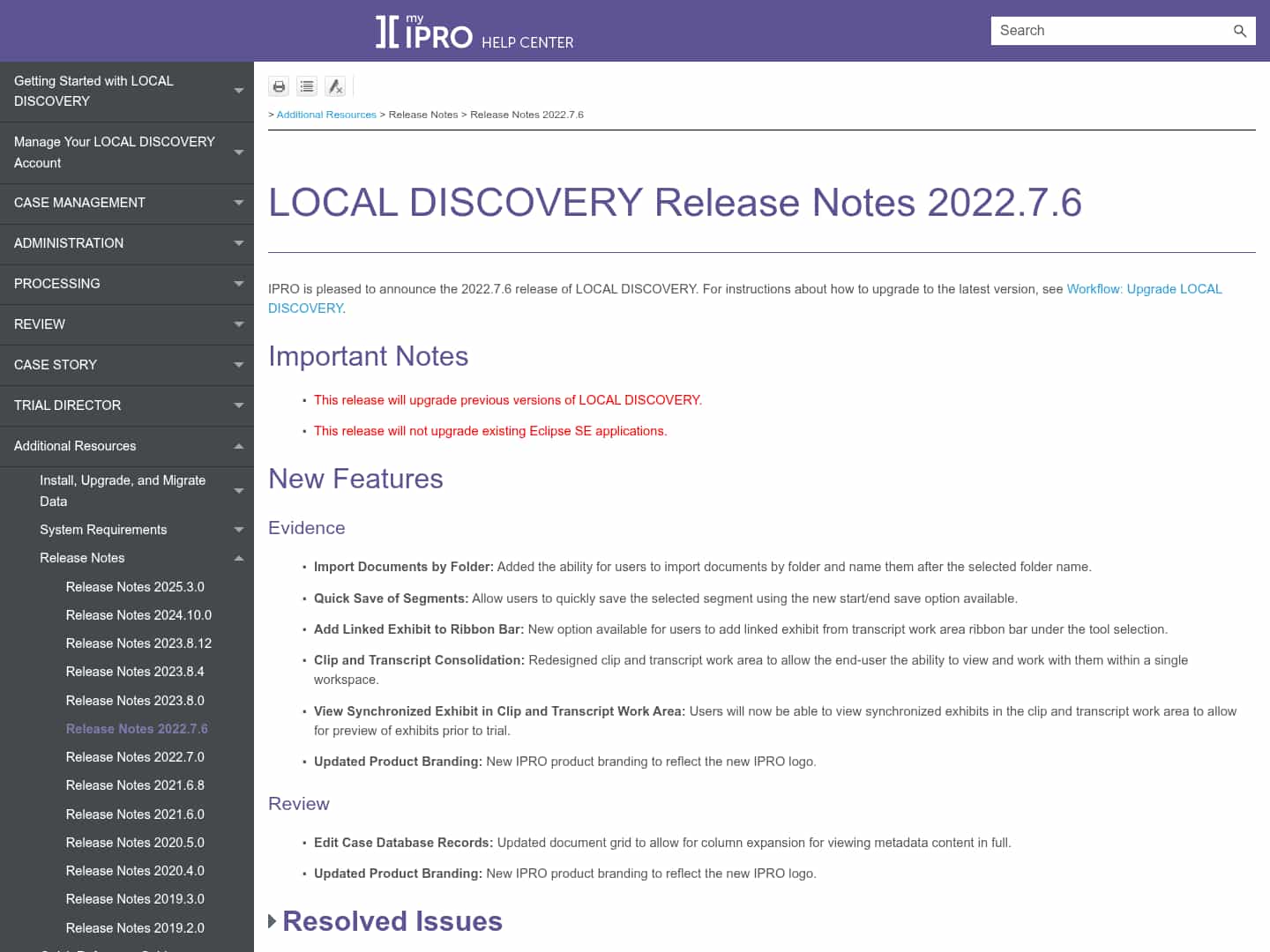Click the Print page icon

[x=279, y=86]
